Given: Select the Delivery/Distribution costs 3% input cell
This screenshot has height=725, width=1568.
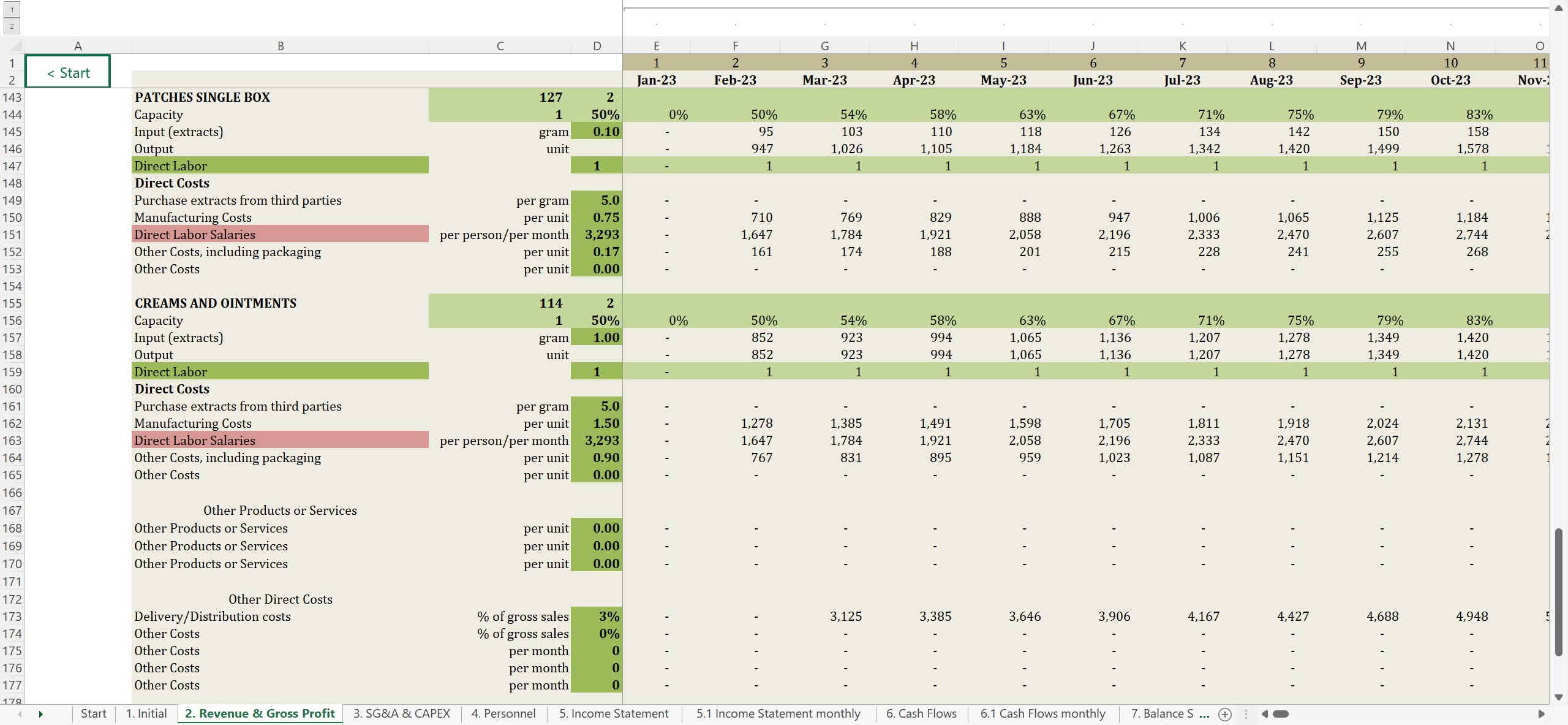Looking at the screenshot, I should 597,617.
